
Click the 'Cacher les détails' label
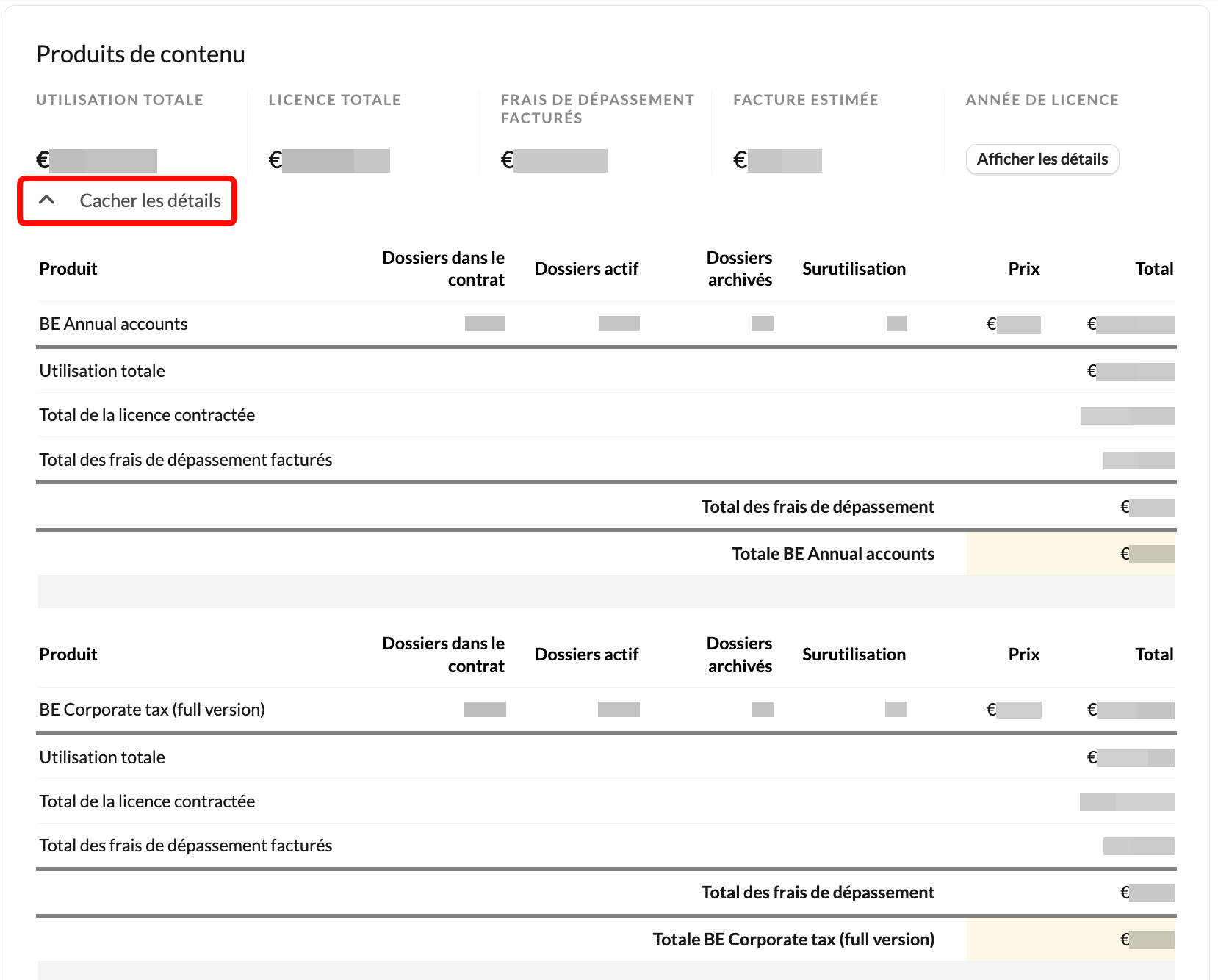pyautogui.click(x=150, y=201)
